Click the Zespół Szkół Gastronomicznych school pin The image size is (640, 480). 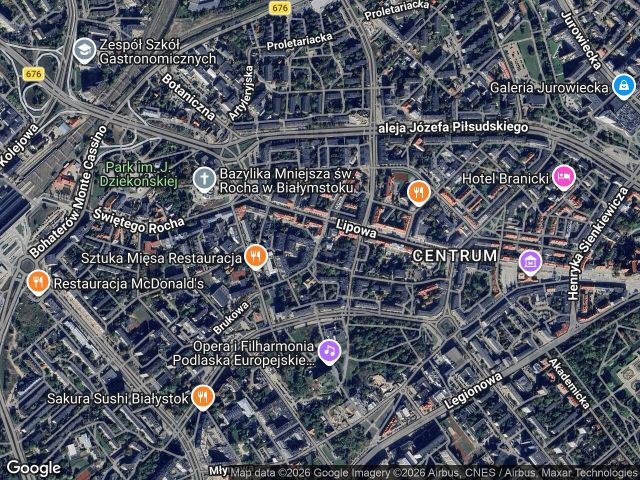[x=84, y=51]
